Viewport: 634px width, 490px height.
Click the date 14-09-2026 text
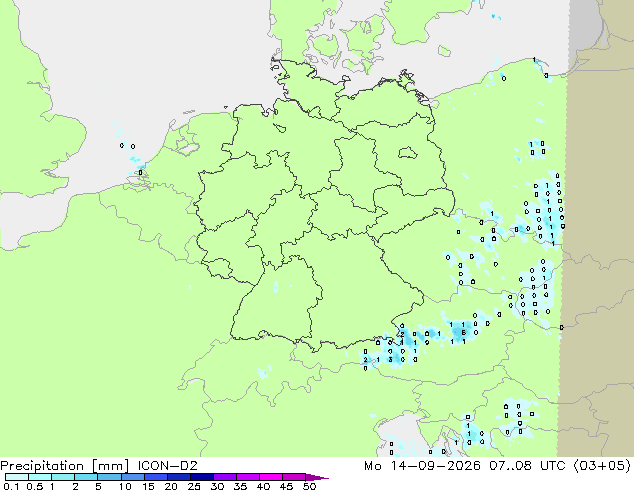(435, 466)
